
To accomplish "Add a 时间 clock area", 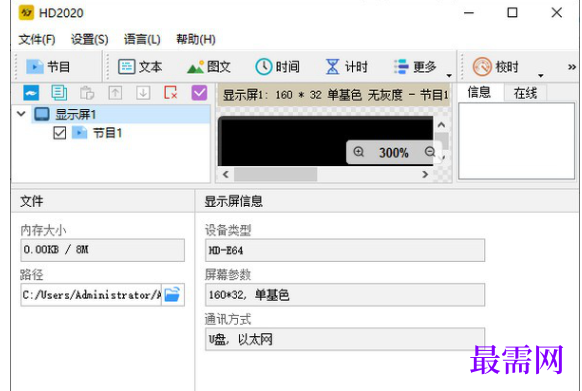I will [x=277, y=67].
